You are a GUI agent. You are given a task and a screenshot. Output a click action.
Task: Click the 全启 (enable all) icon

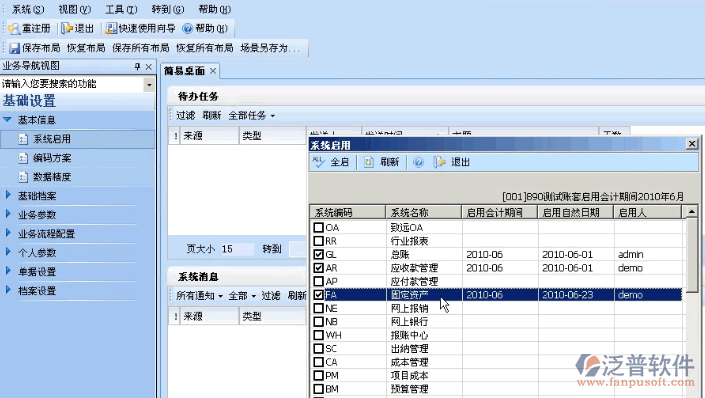(x=318, y=162)
